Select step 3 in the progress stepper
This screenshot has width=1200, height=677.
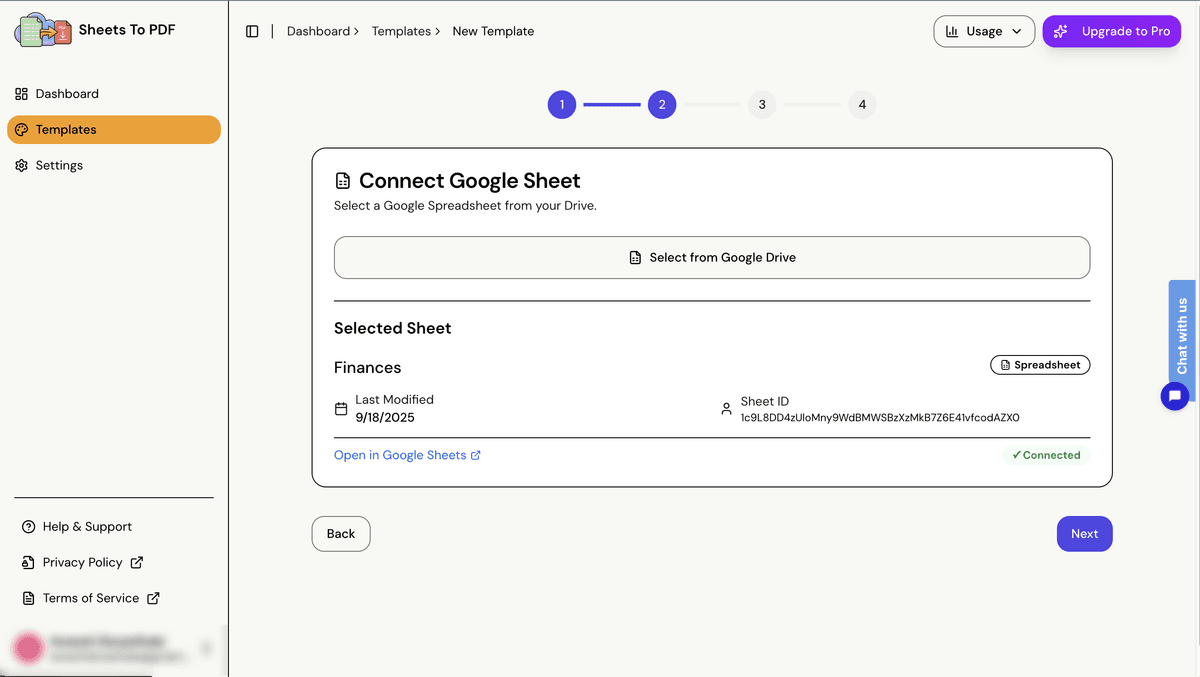click(x=762, y=104)
